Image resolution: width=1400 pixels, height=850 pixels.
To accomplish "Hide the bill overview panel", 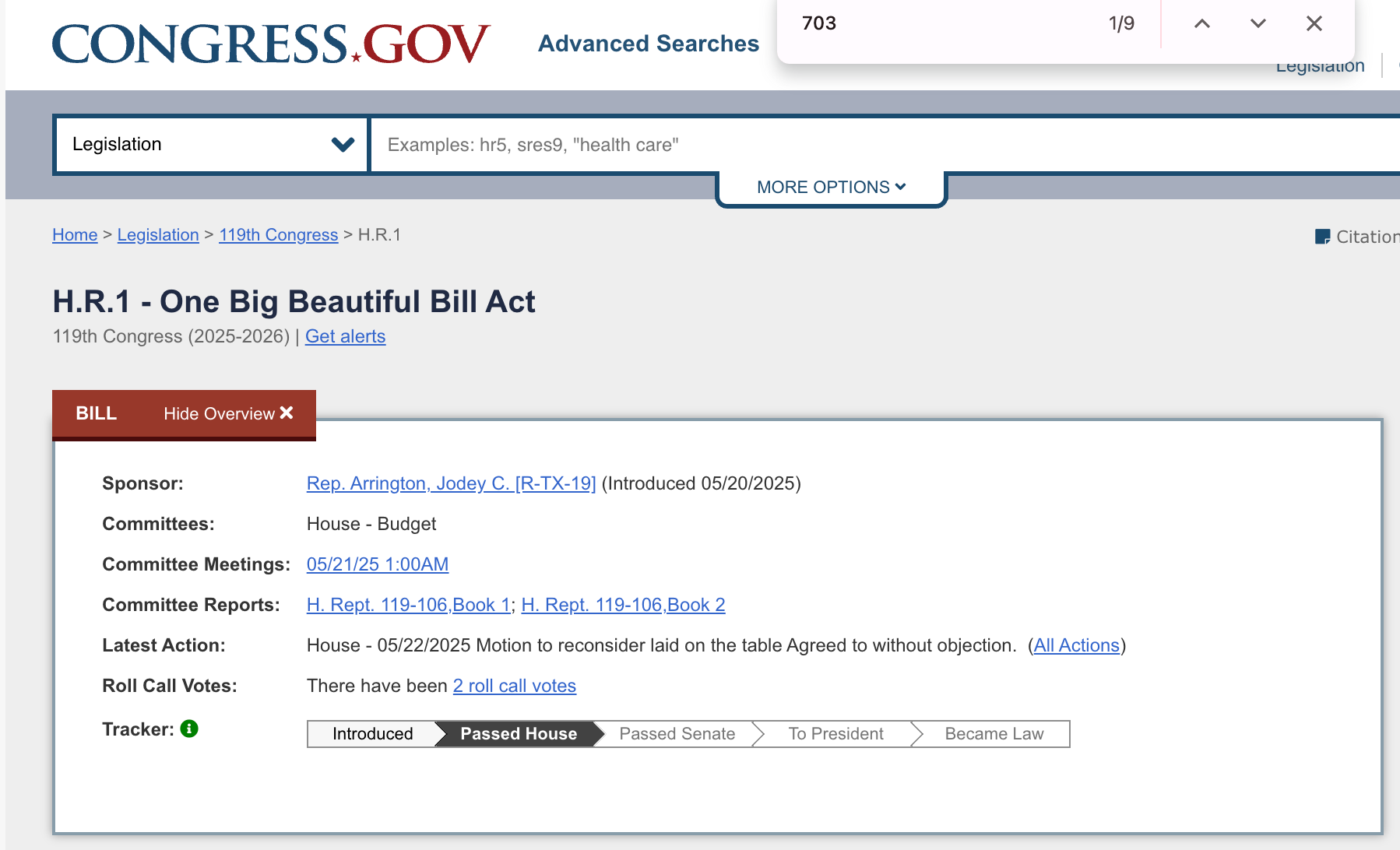I will coord(228,413).
